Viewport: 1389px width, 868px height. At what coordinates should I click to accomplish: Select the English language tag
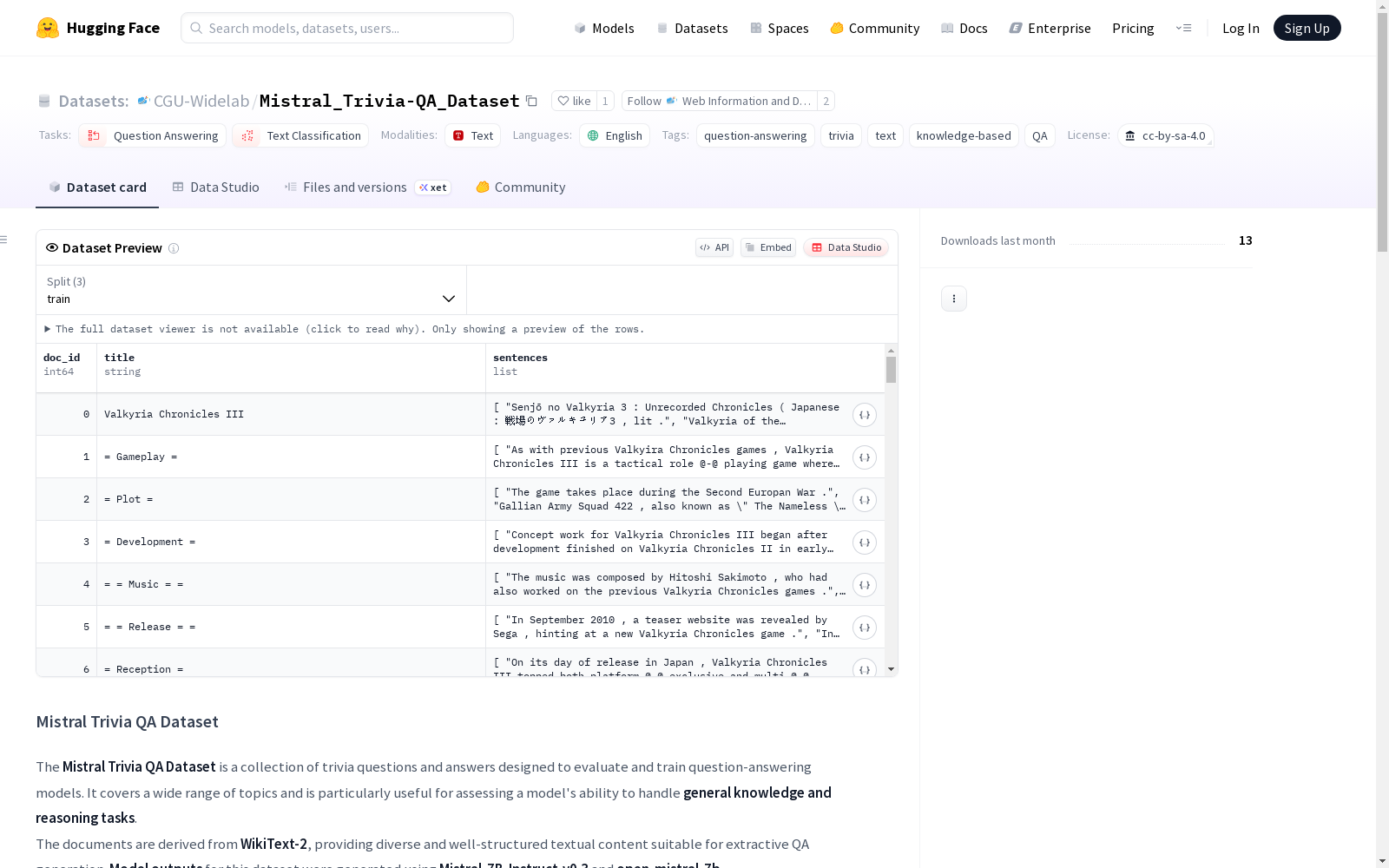coord(615,135)
